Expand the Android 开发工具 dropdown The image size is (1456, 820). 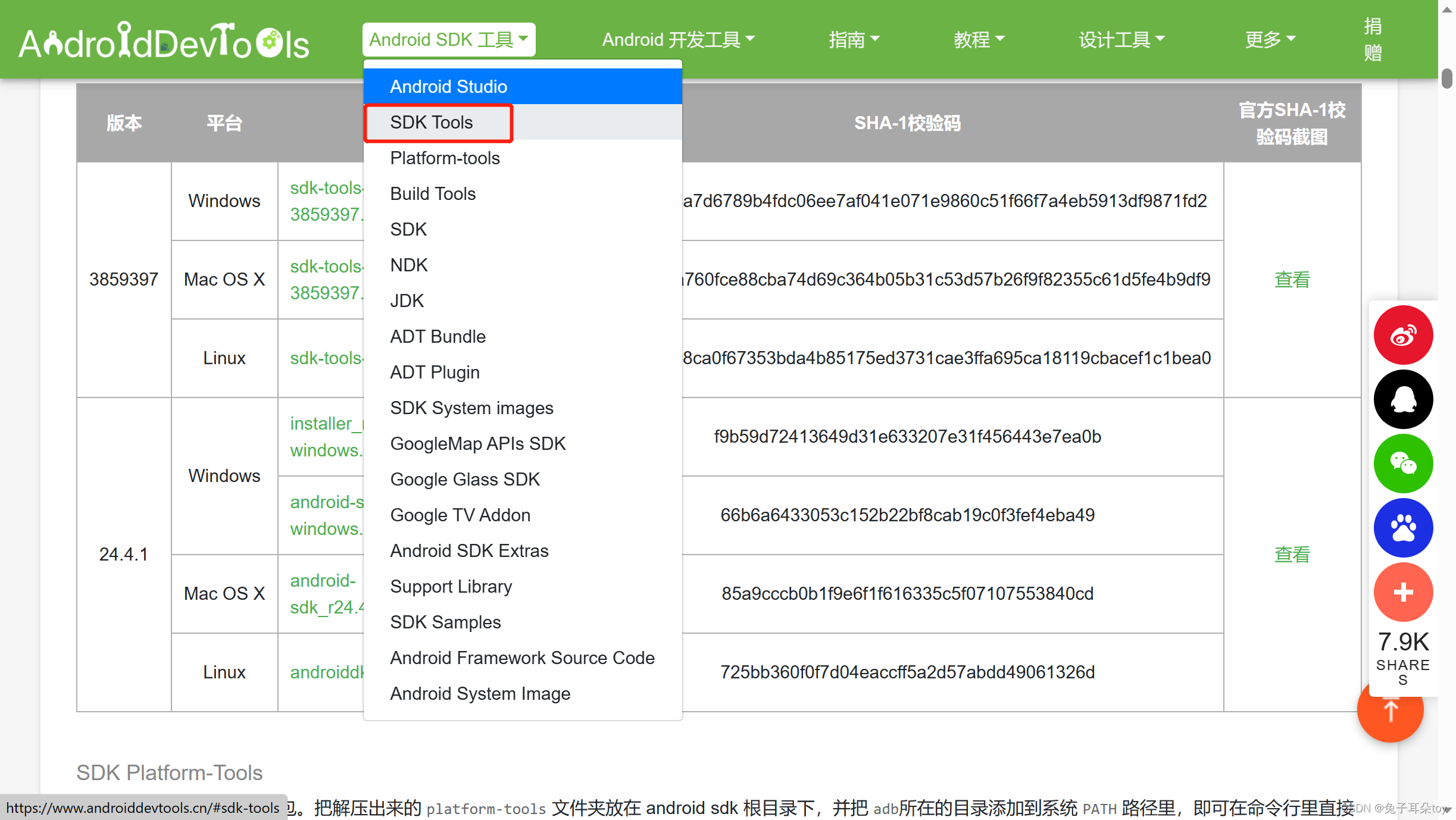pos(679,39)
